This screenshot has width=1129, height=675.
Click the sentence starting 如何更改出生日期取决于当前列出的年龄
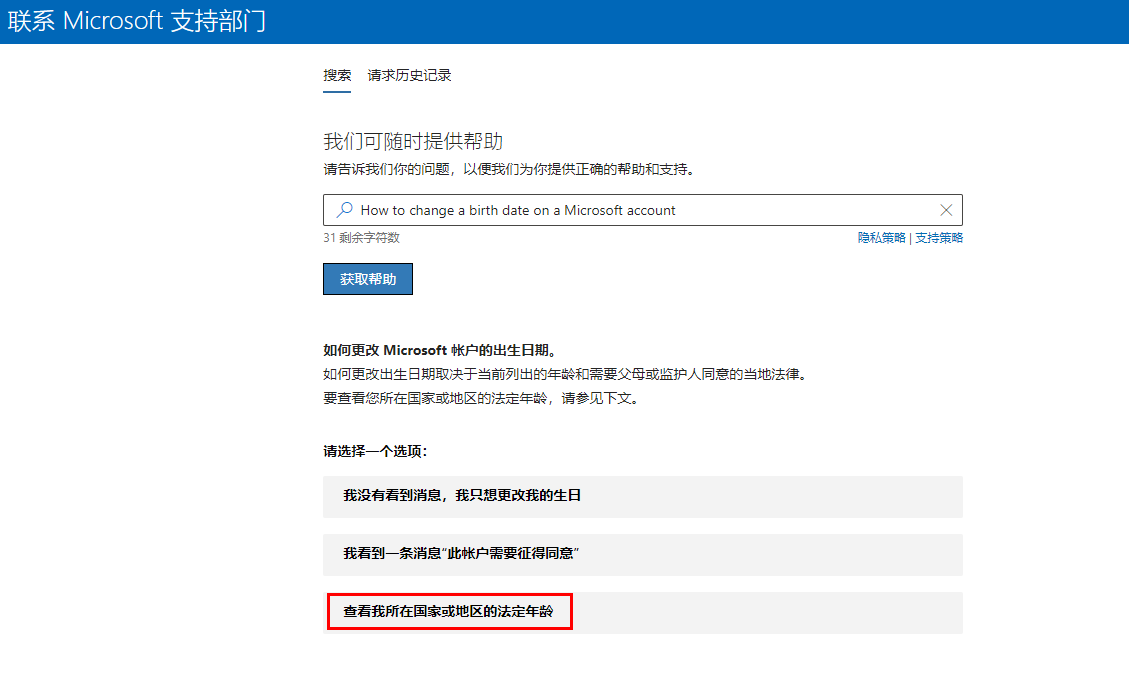tap(567, 375)
